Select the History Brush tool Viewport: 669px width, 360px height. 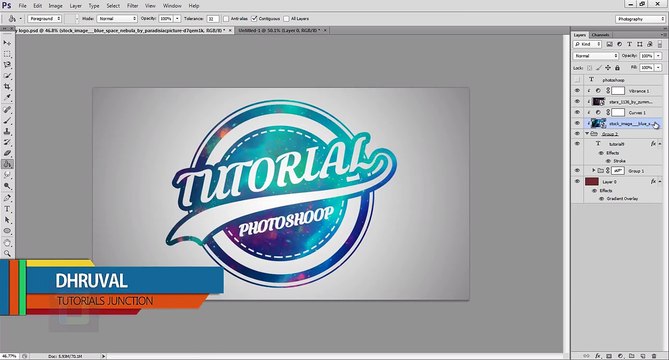coord(7,142)
